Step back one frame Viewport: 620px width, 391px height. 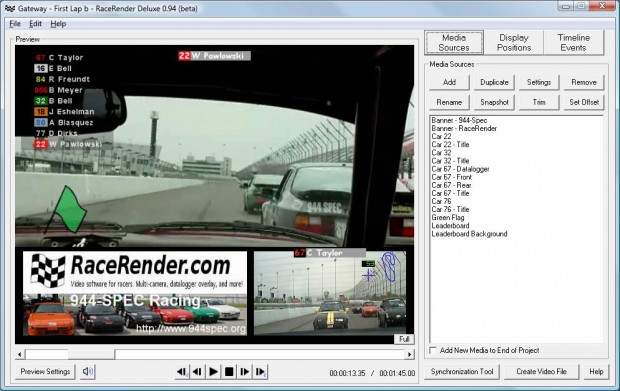click(x=197, y=372)
